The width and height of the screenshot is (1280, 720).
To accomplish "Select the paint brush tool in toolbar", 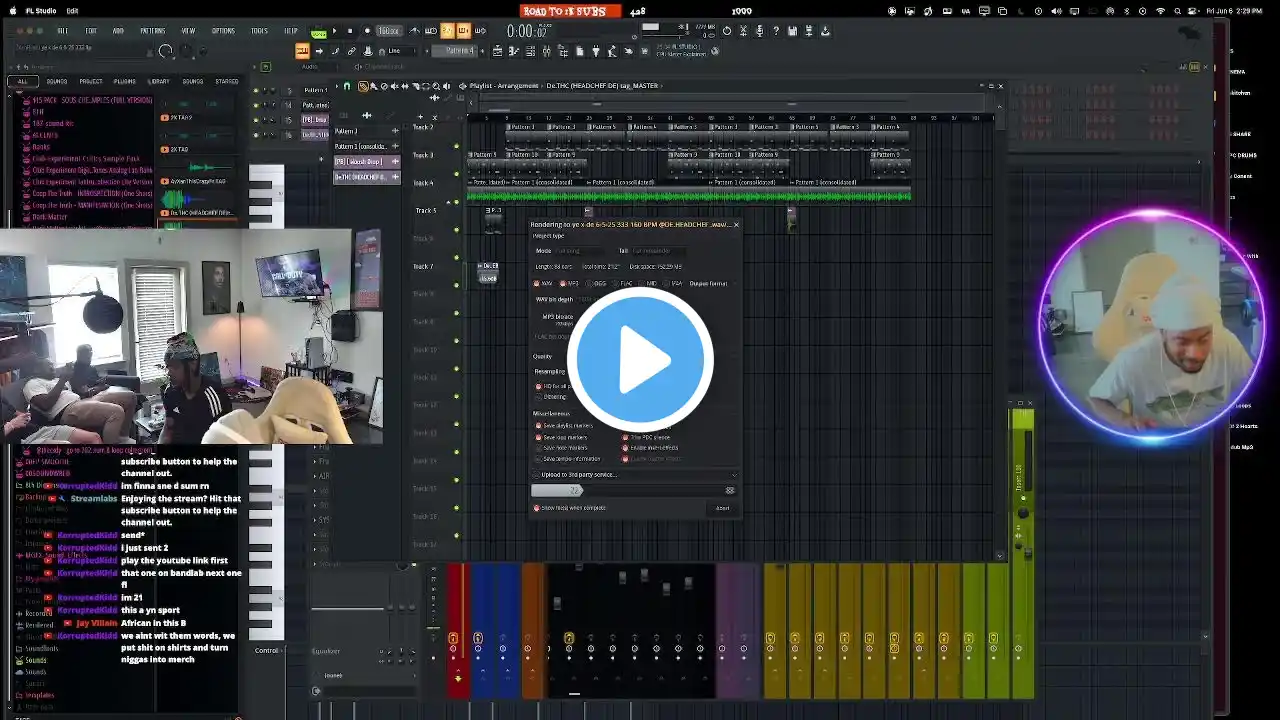I will point(336,51).
